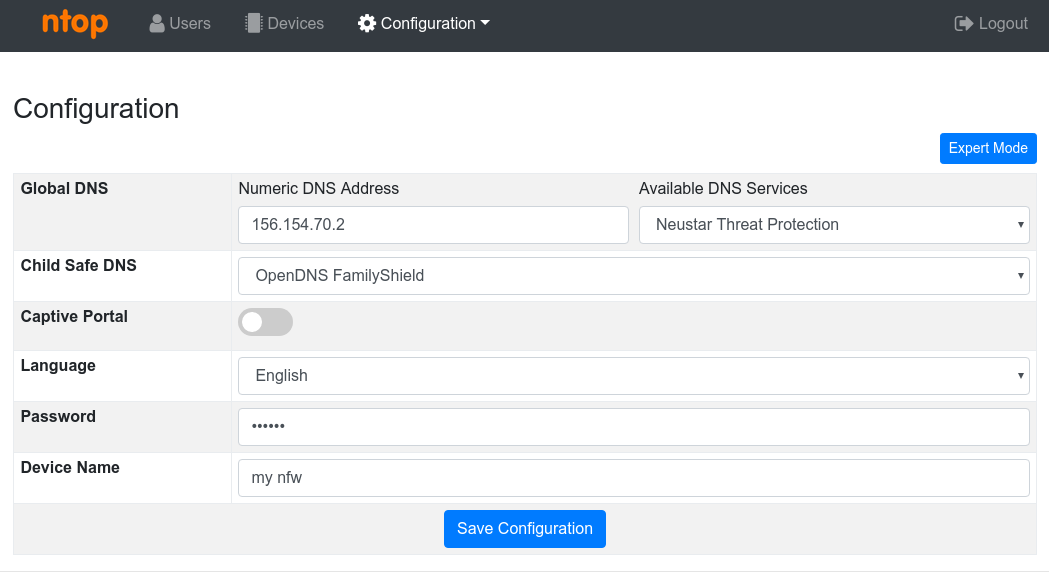
Task: Open the Language dropdown
Action: [x=634, y=376]
